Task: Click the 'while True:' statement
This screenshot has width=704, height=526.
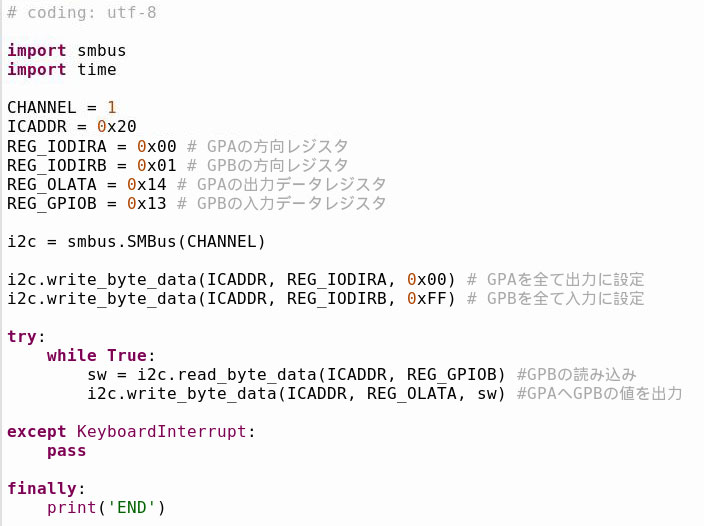Action: [97, 356]
